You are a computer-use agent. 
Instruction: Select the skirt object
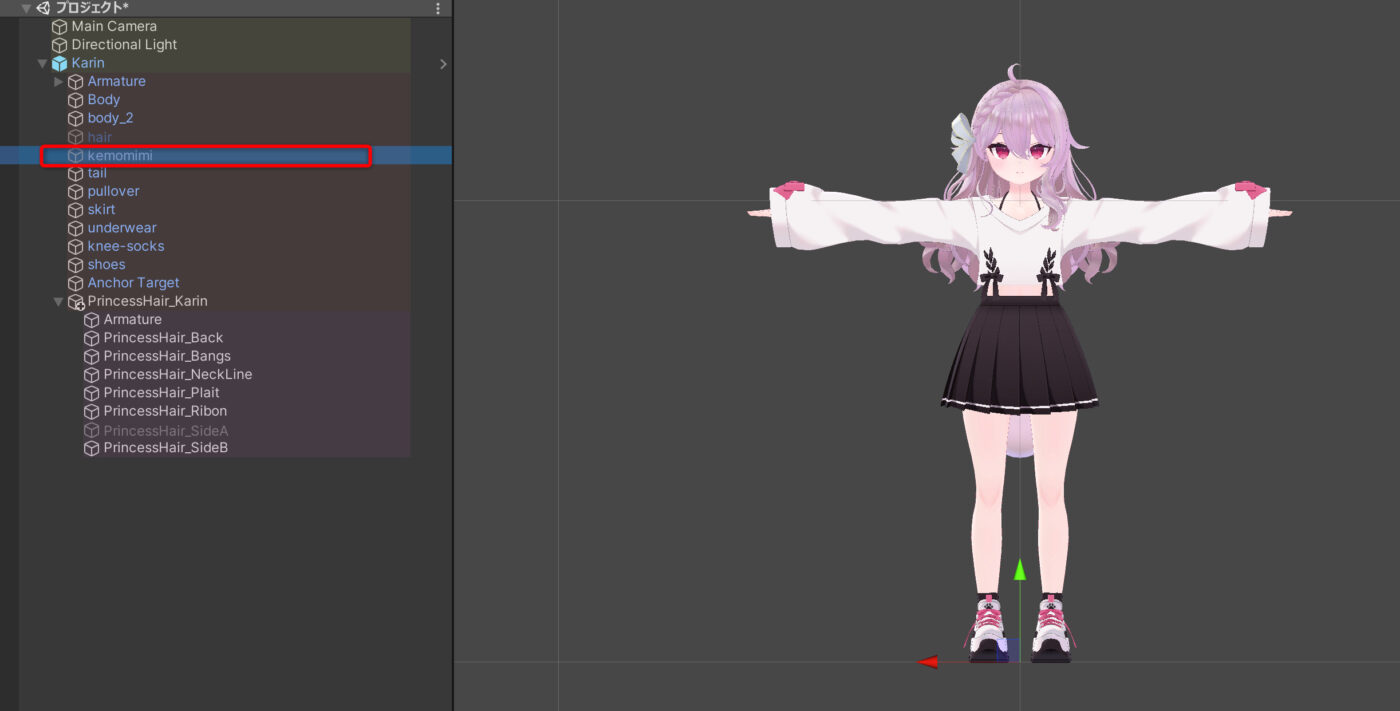coord(101,210)
